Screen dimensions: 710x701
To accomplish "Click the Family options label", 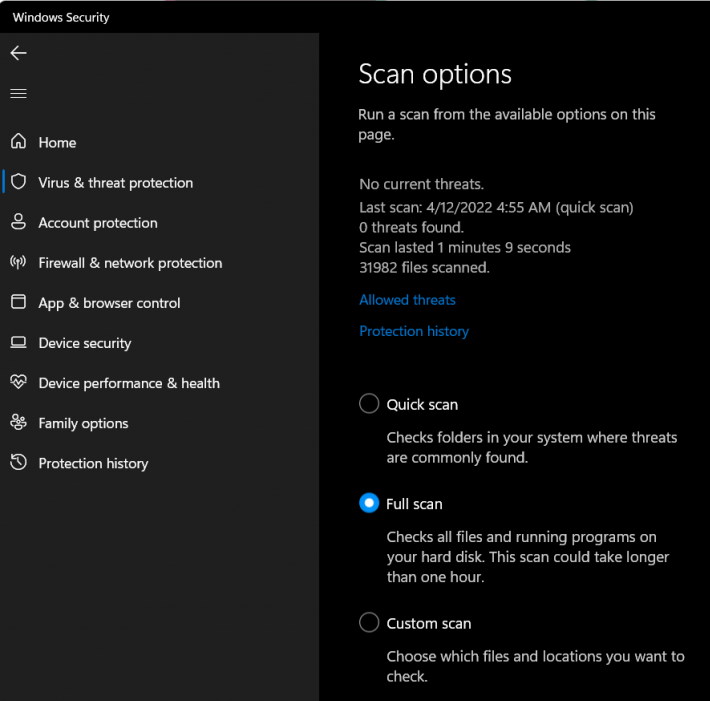I will [83, 423].
